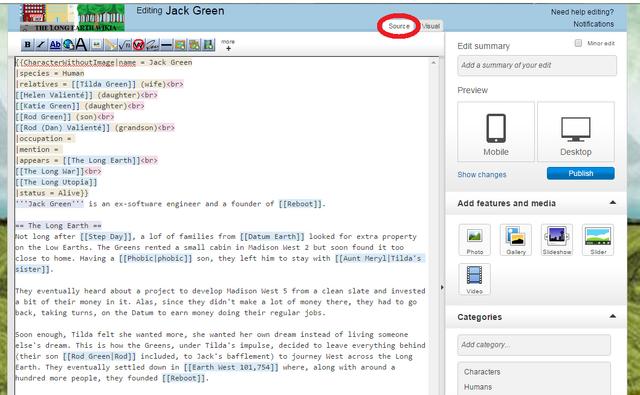Viewport: 640px width, 395px height.
Task: Collapse the right sidebar panel arrow
Action: (x=442, y=287)
